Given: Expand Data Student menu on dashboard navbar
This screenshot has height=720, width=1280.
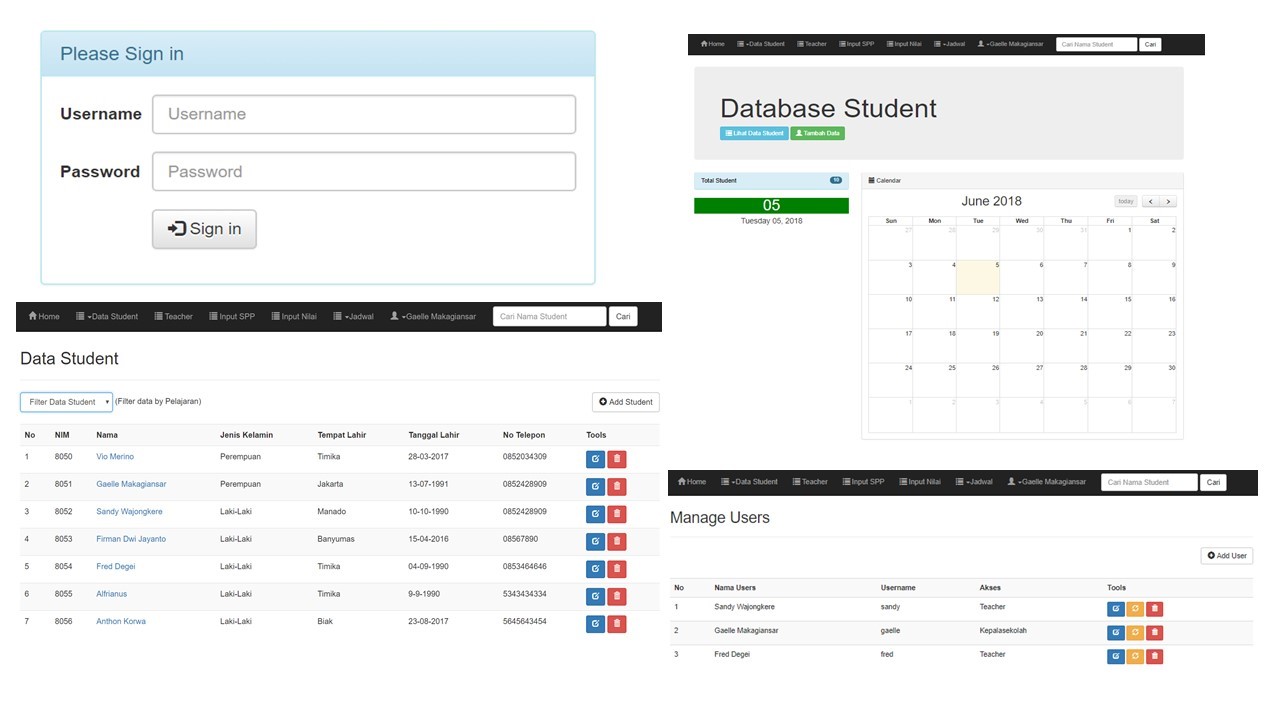Looking at the screenshot, I should tap(761, 44).
